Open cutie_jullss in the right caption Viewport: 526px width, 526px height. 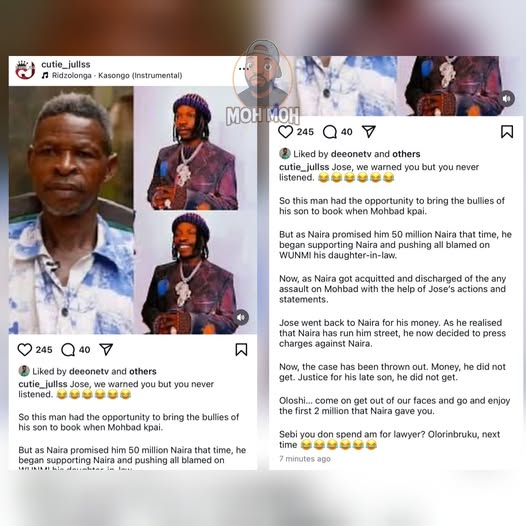point(304,167)
